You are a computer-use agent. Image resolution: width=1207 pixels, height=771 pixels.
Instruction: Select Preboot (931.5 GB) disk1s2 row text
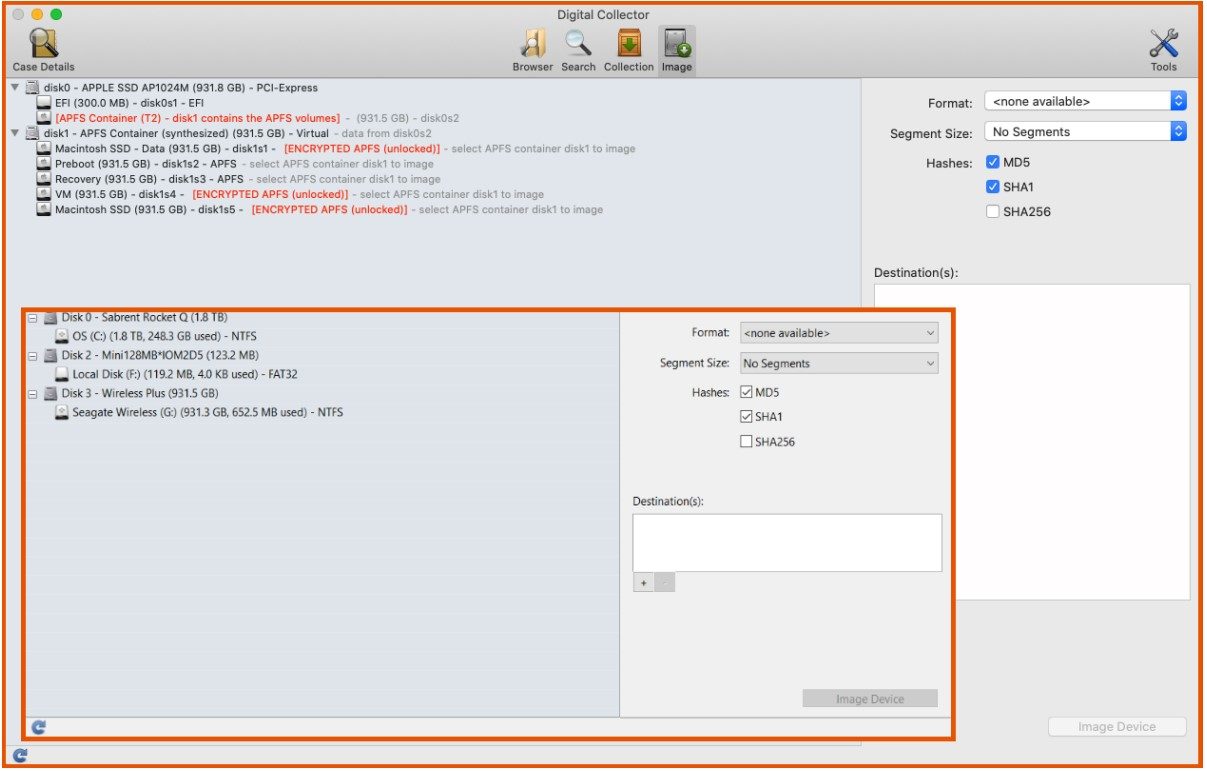click(244, 164)
